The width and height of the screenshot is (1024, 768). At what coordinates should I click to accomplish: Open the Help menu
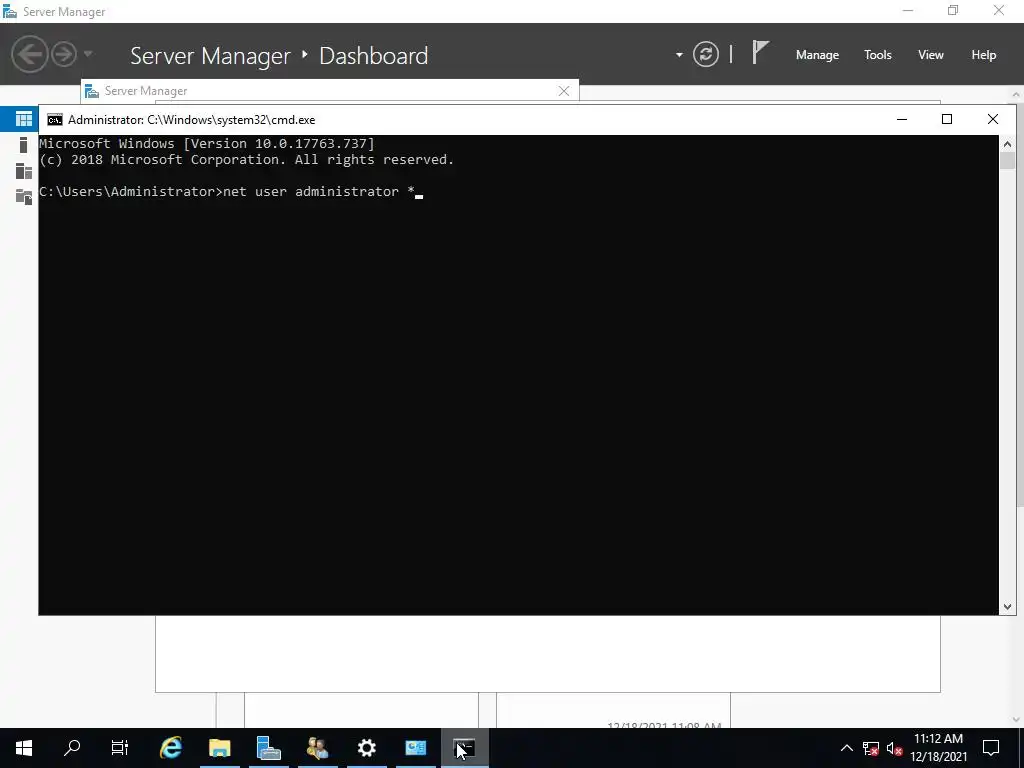[984, 55]
